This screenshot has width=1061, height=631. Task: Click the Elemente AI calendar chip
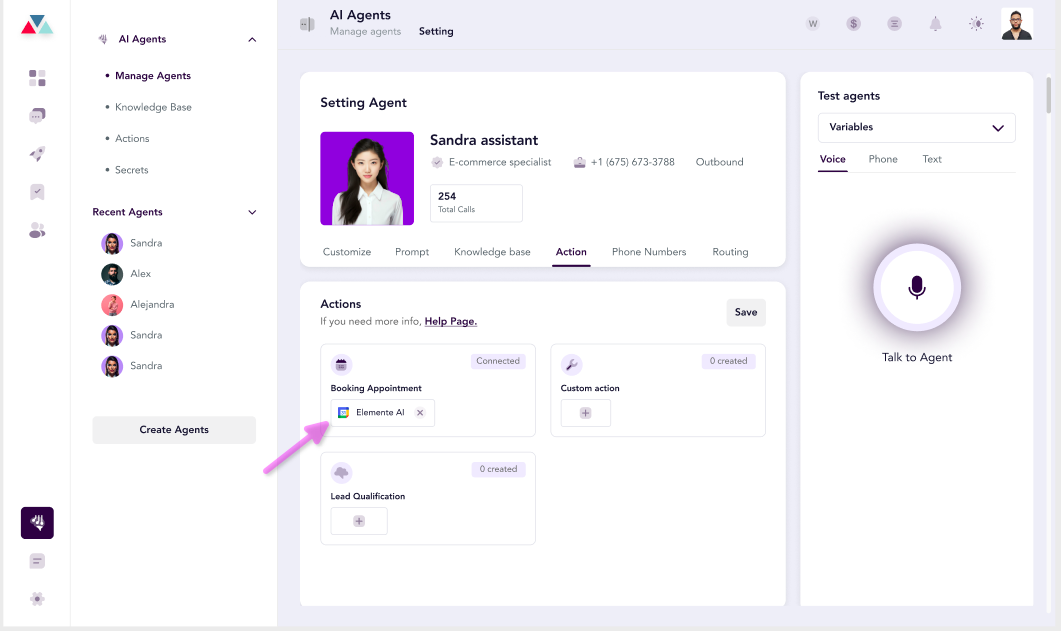click(382, 413)
